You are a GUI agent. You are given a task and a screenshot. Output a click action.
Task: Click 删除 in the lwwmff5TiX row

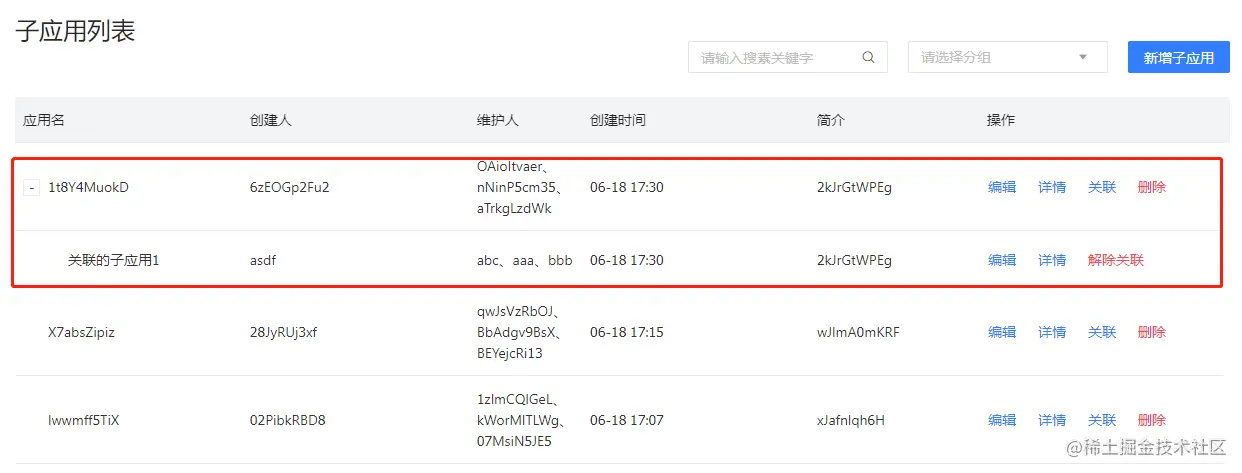click(x=1152, y=420)
